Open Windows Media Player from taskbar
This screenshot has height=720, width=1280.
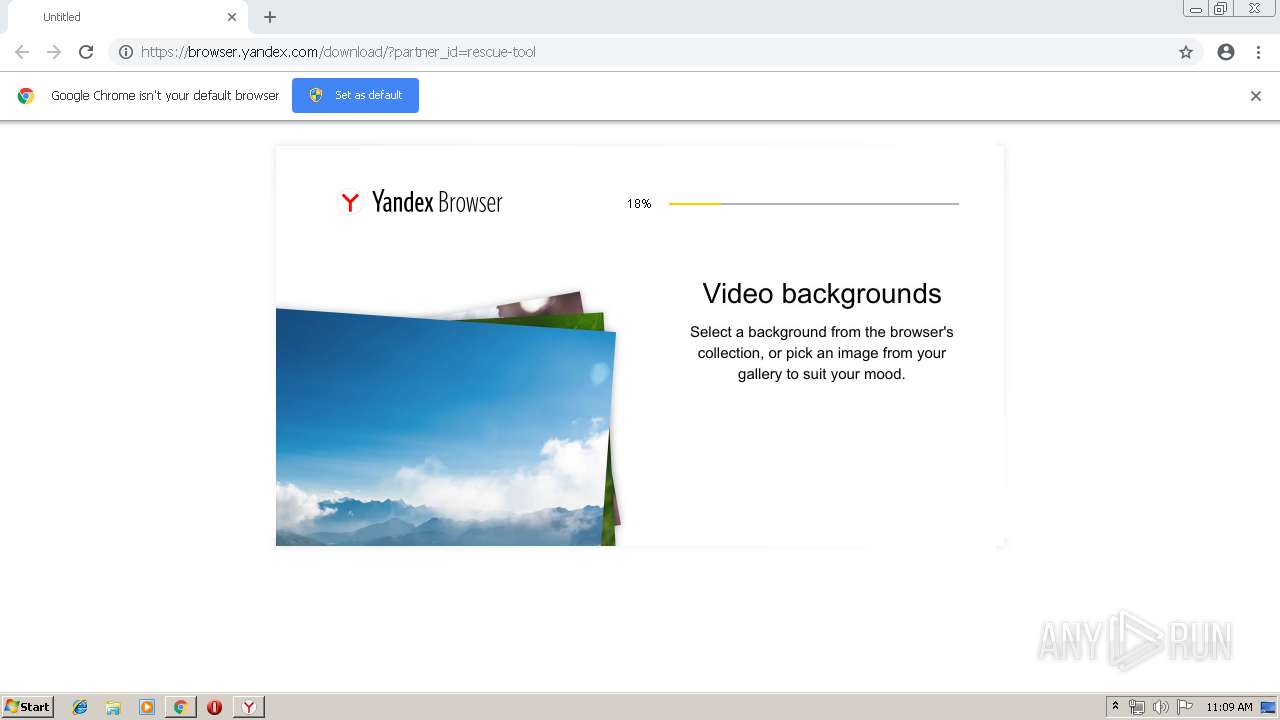147,707
